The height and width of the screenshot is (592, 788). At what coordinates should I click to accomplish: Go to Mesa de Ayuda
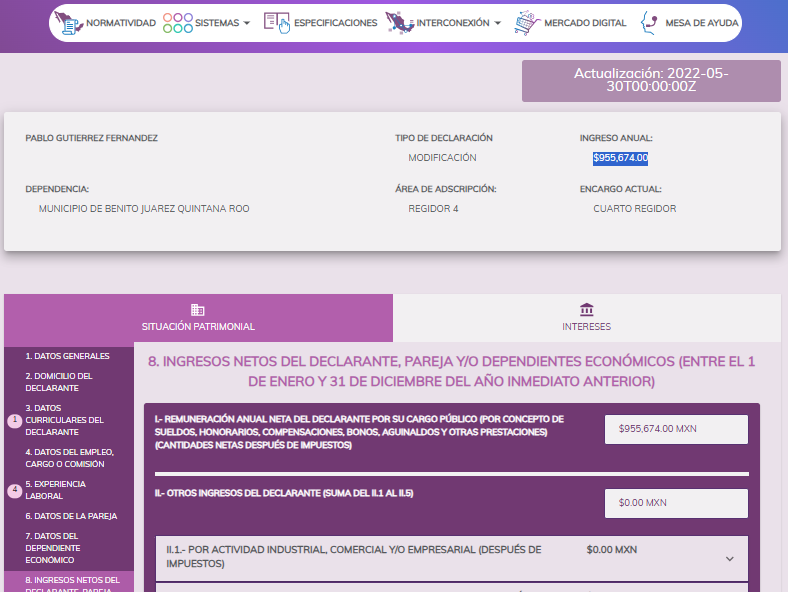[x=700, y=23]
